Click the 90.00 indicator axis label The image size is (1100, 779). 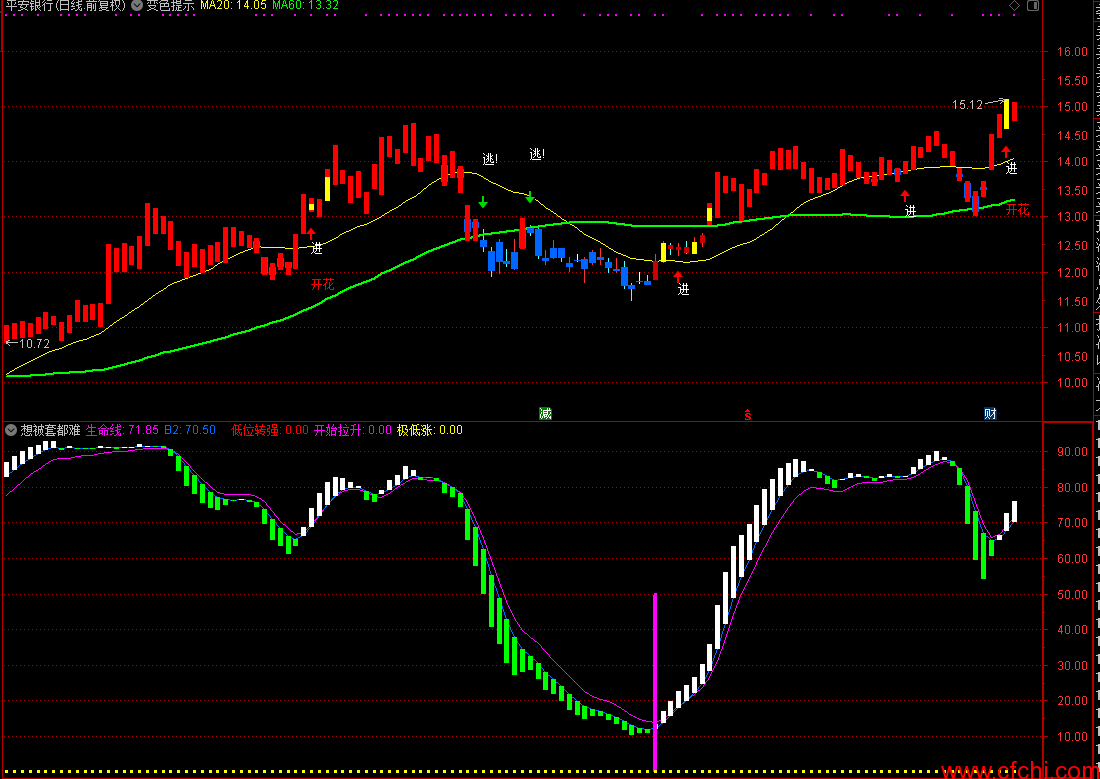click(x=1071, y=452)
